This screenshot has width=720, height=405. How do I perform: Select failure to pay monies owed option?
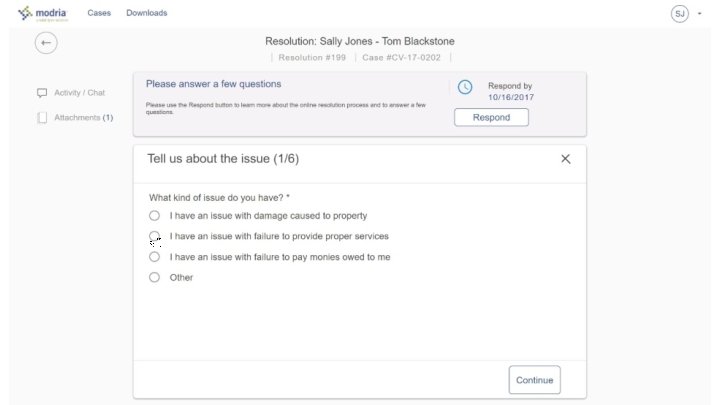click(x=154, y=257)
